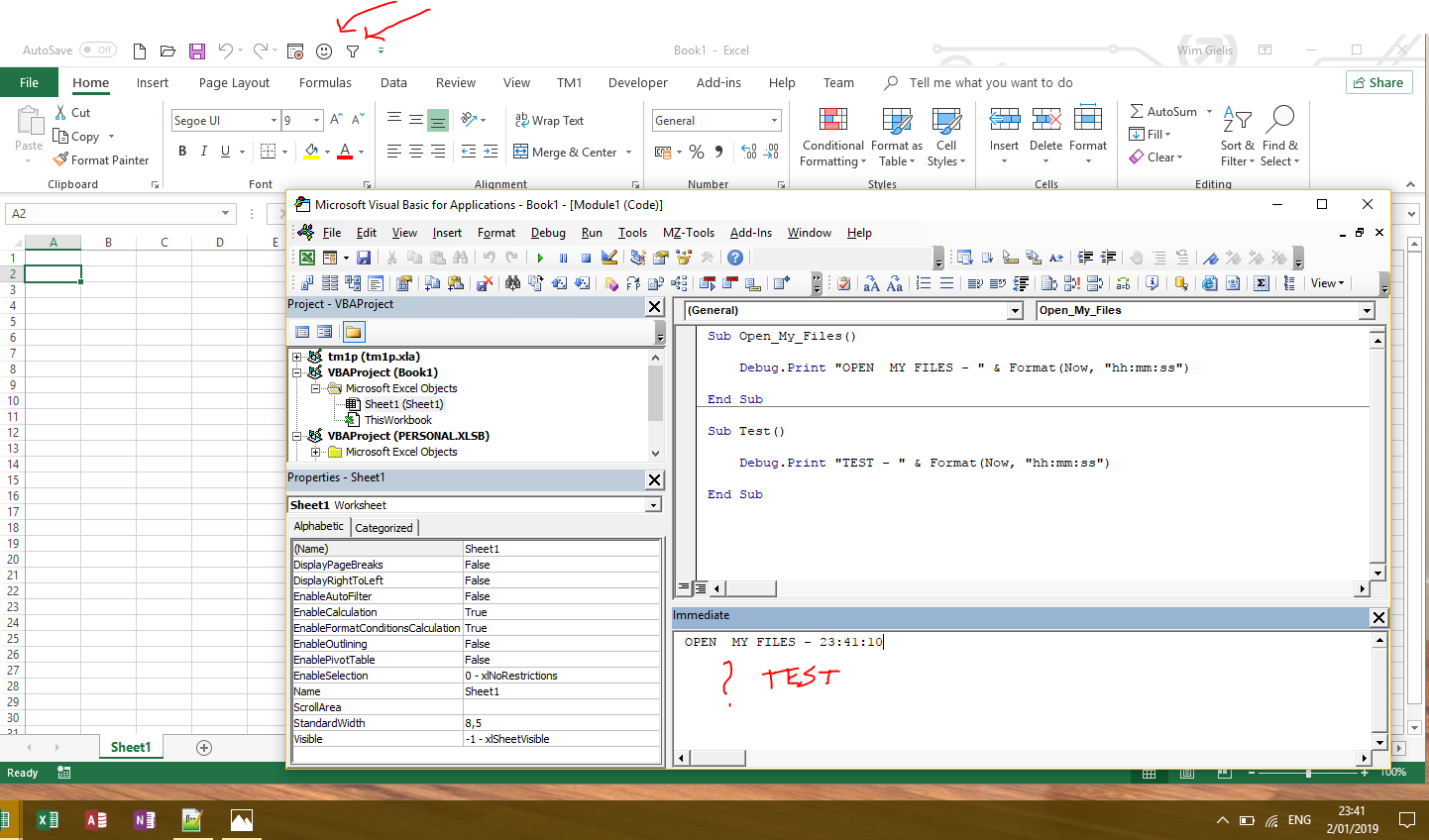Open Excel from the Windows taskbar

tap(47, 820)
